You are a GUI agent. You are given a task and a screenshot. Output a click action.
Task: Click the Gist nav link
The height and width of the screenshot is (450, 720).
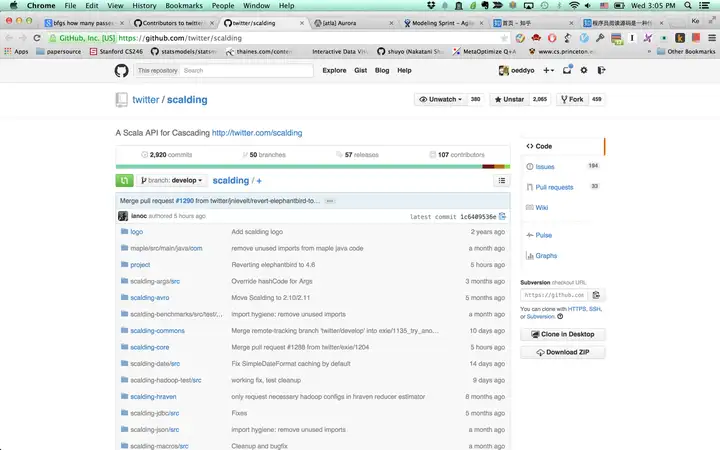pos(360,70)
